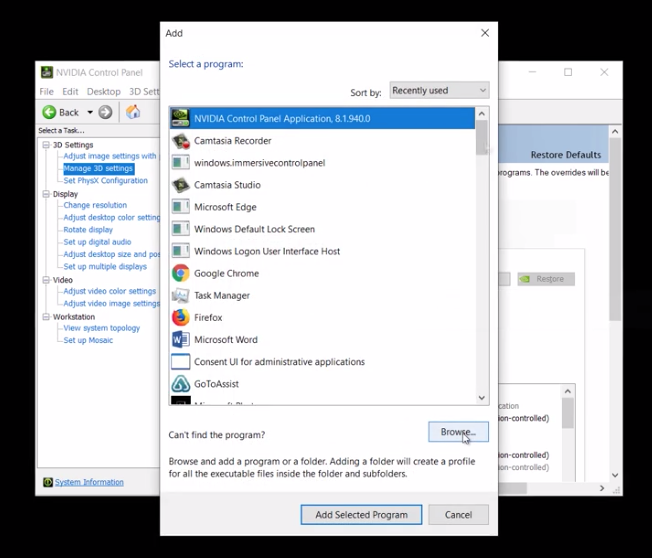Click program list scroll up arrow
Screen dimensions: 652x558
[x=482, y=114]
